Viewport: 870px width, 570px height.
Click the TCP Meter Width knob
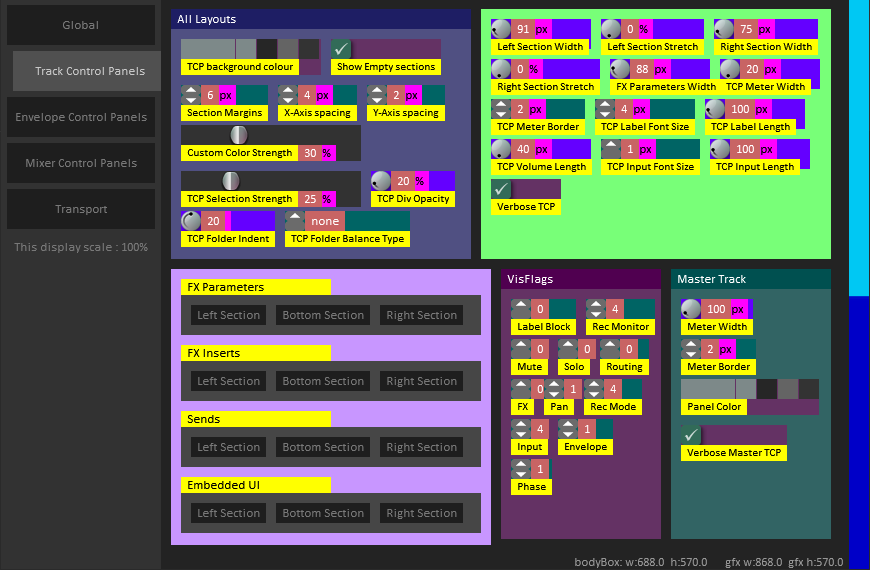pos(730,69)
